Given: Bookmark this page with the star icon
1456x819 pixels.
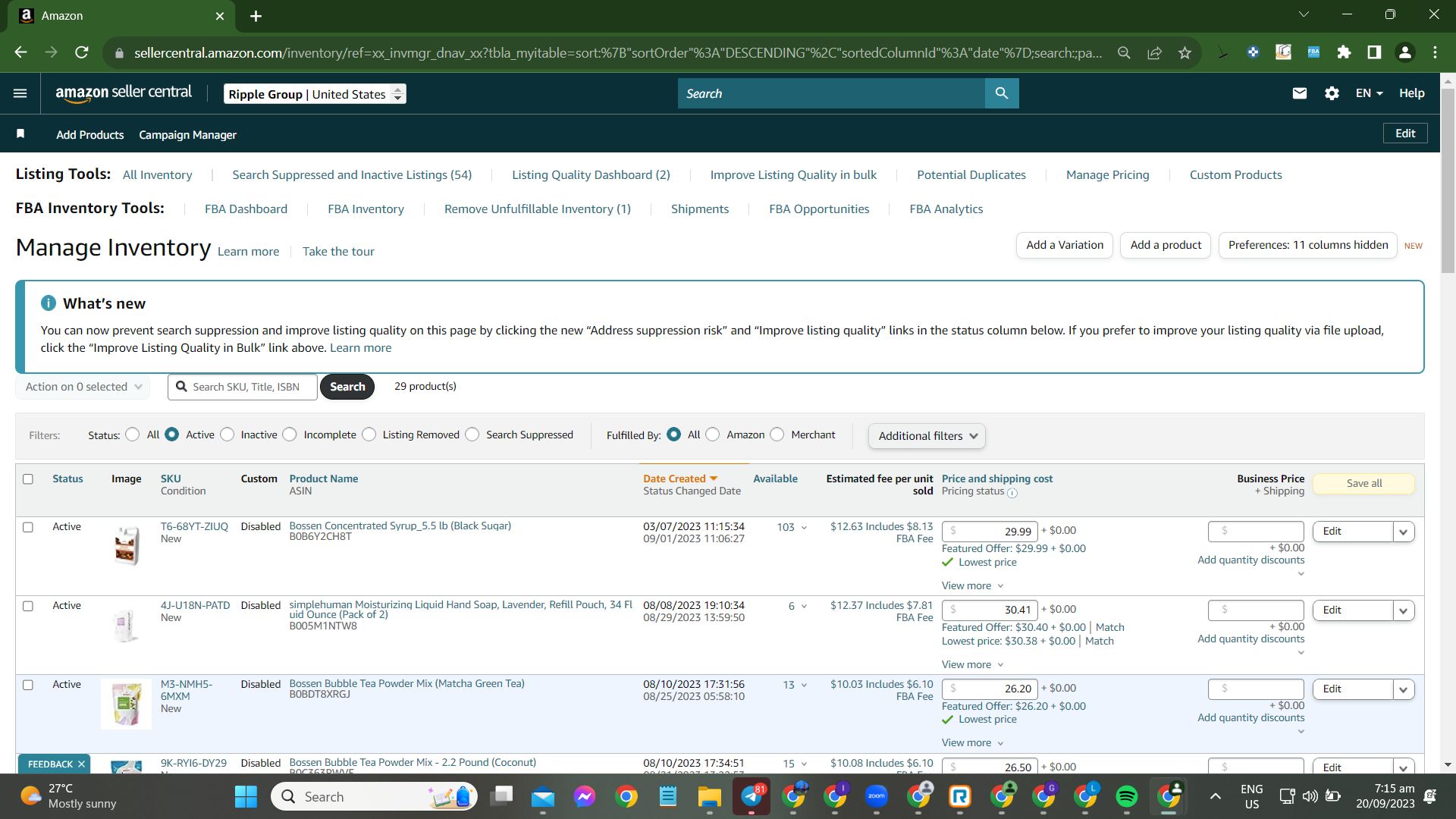Looking at the screenshot, I should 1185,52.
